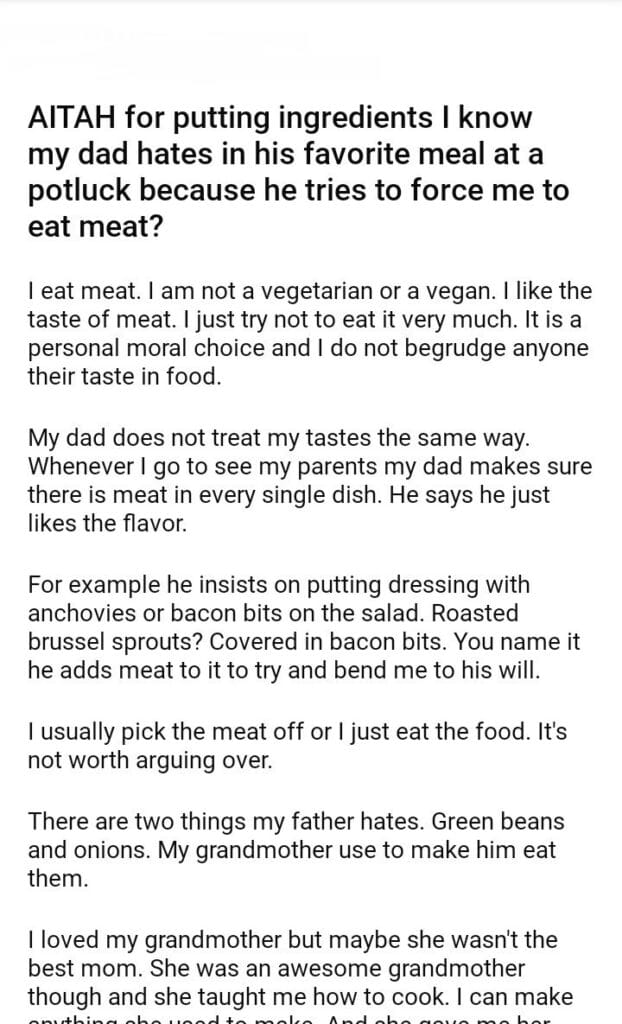Tap the phrase "bend me to his will"
Image resolution: width=622 pixels, height=1024 pixels.
tap(441, 671)
